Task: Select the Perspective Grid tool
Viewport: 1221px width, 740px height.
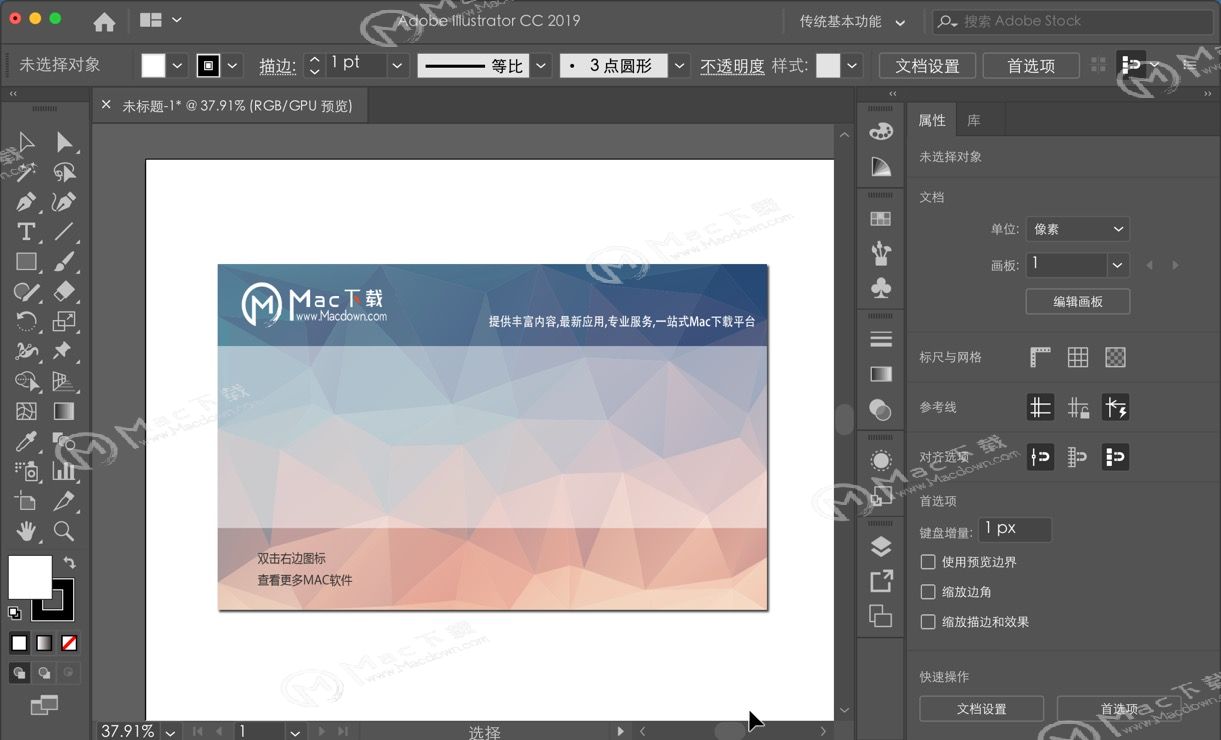Action: (x=64, y=381)
